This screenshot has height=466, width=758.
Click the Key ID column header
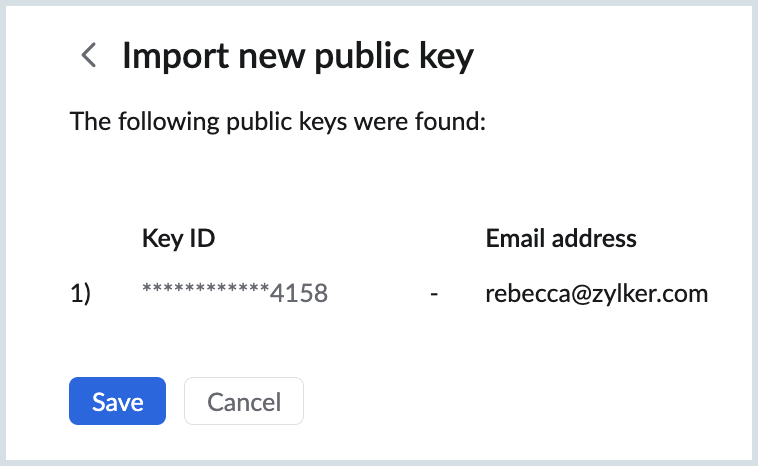click(179, 239)
